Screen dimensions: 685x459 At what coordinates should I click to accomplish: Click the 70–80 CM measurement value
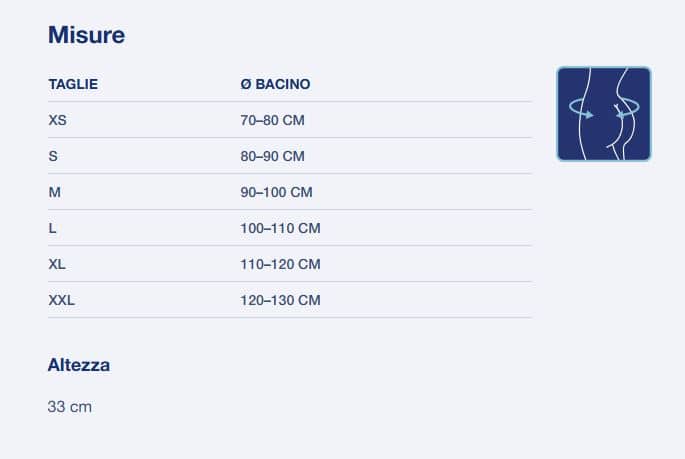272,120
